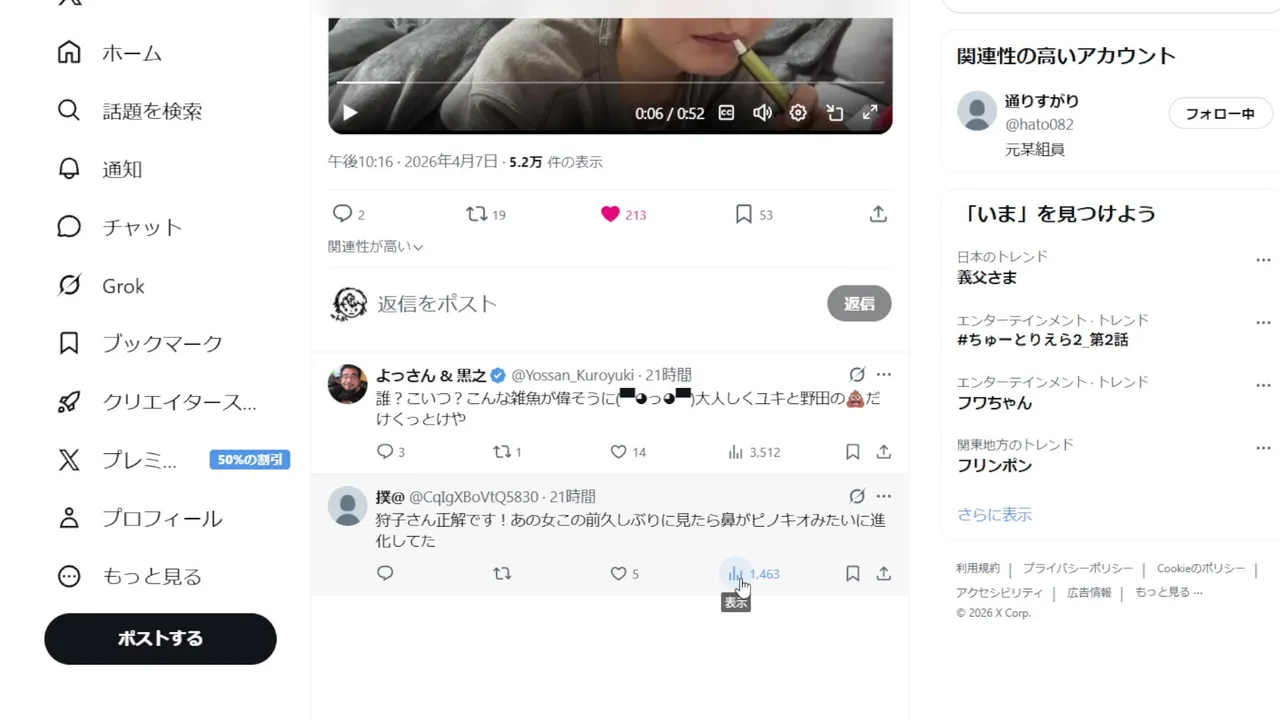Seek along the video progress bar
Image resolution: width=1280 pixels, height=720 pixels.
click(610, 82)
